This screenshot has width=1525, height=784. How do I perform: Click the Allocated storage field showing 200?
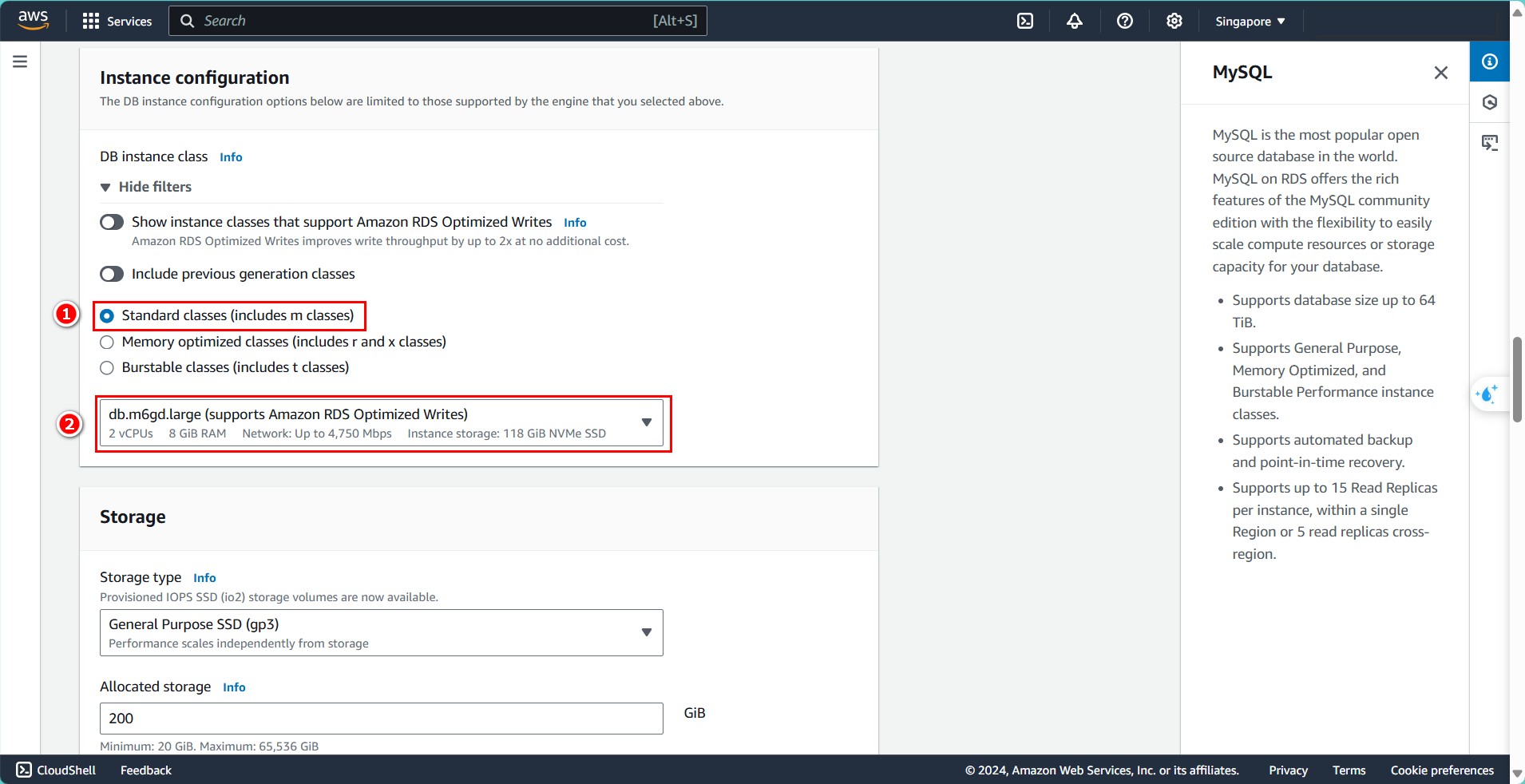click(382, 719)
